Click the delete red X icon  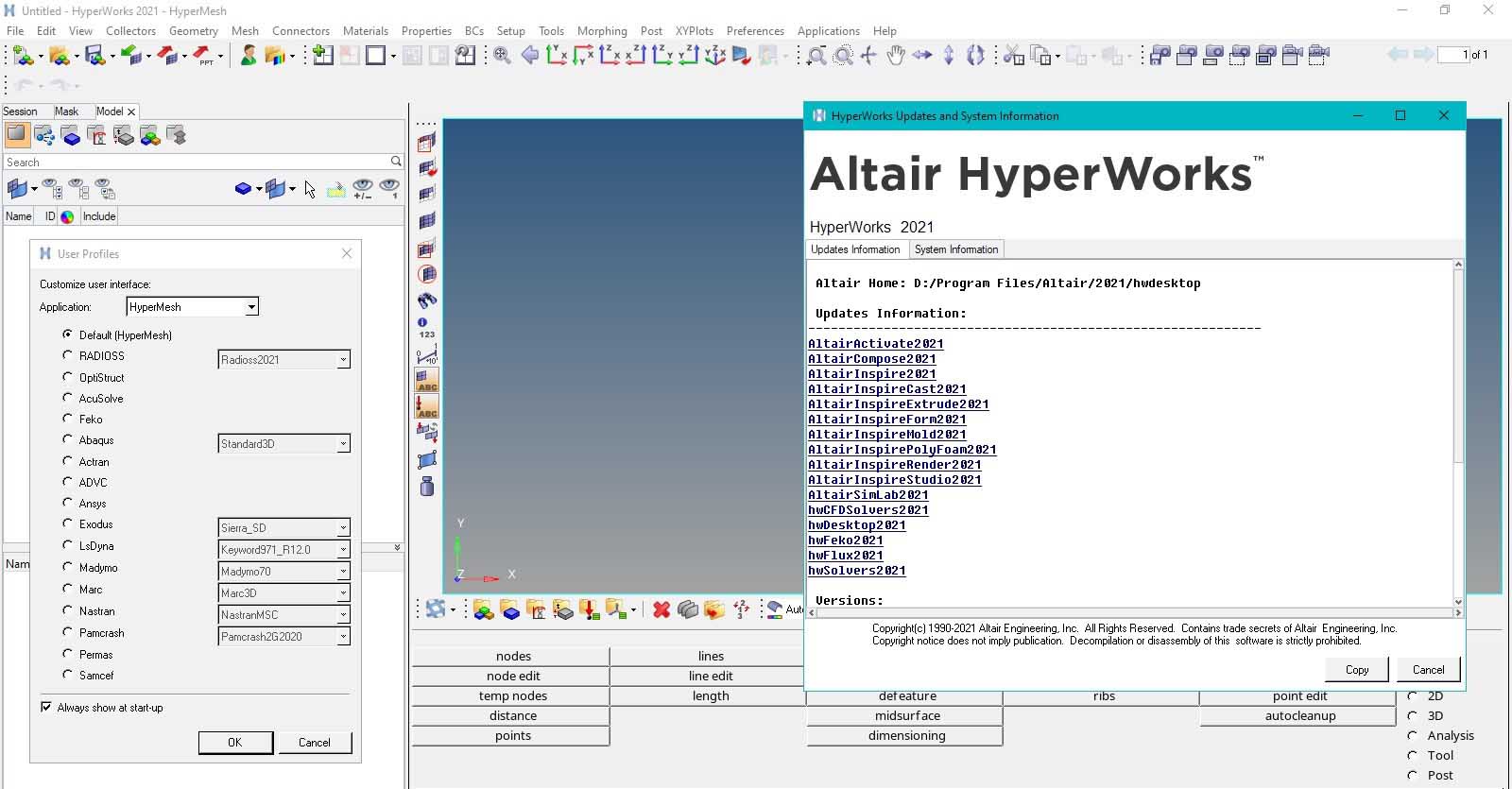(661, 609)
